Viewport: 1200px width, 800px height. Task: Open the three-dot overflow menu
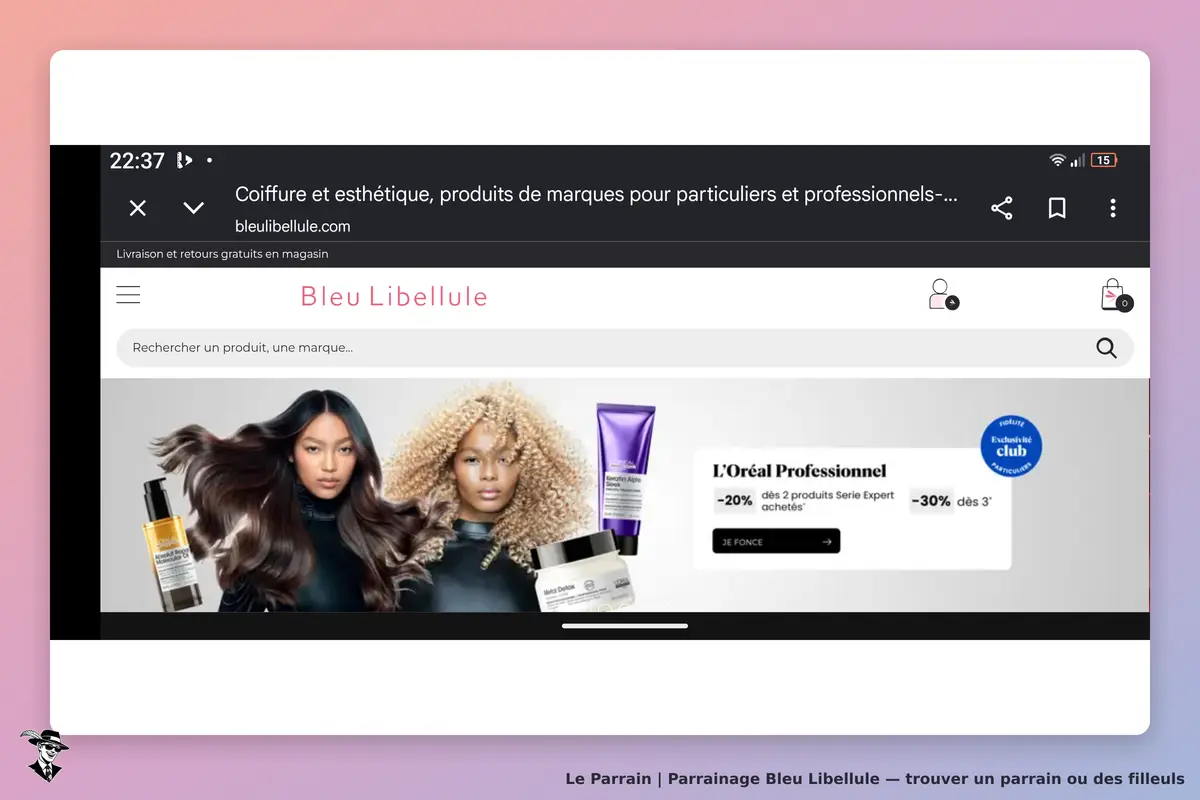click(x=1112, y=208)
